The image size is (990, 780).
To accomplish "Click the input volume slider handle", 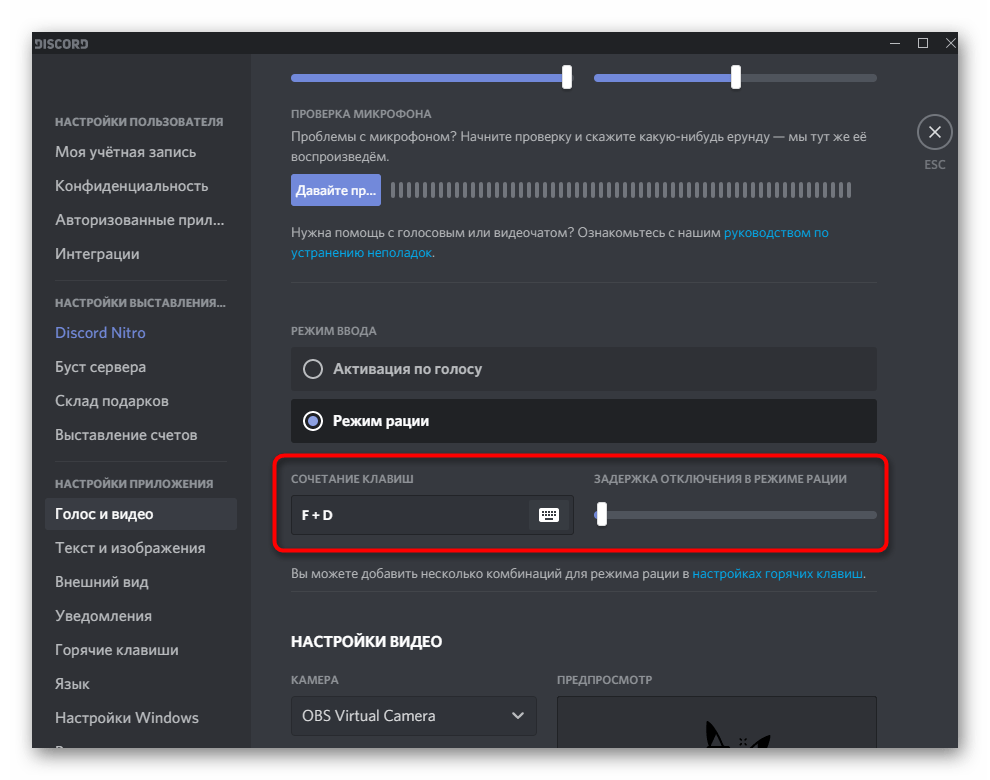I will click(567, 77).
